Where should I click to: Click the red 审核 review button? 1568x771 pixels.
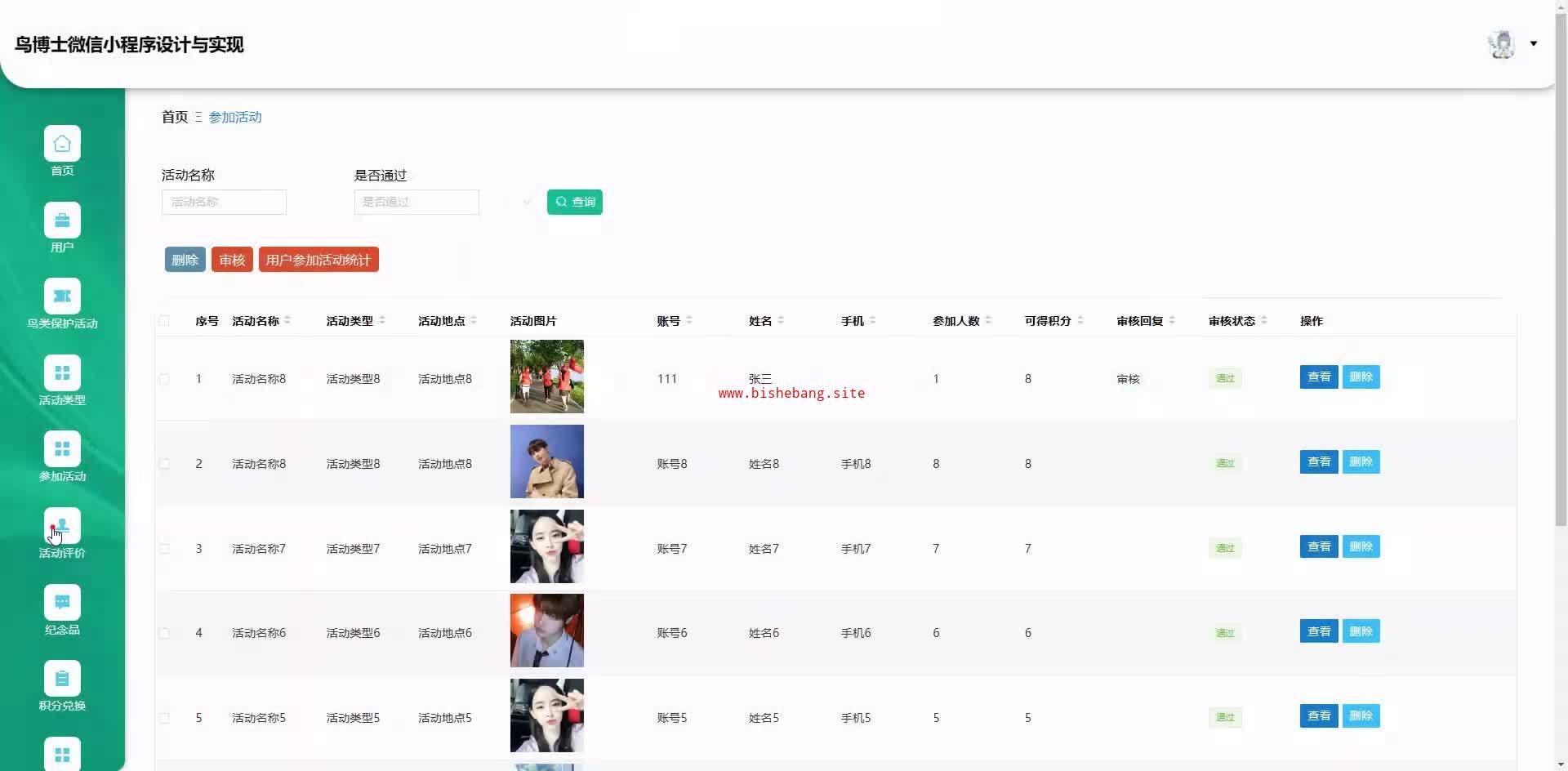232,260
